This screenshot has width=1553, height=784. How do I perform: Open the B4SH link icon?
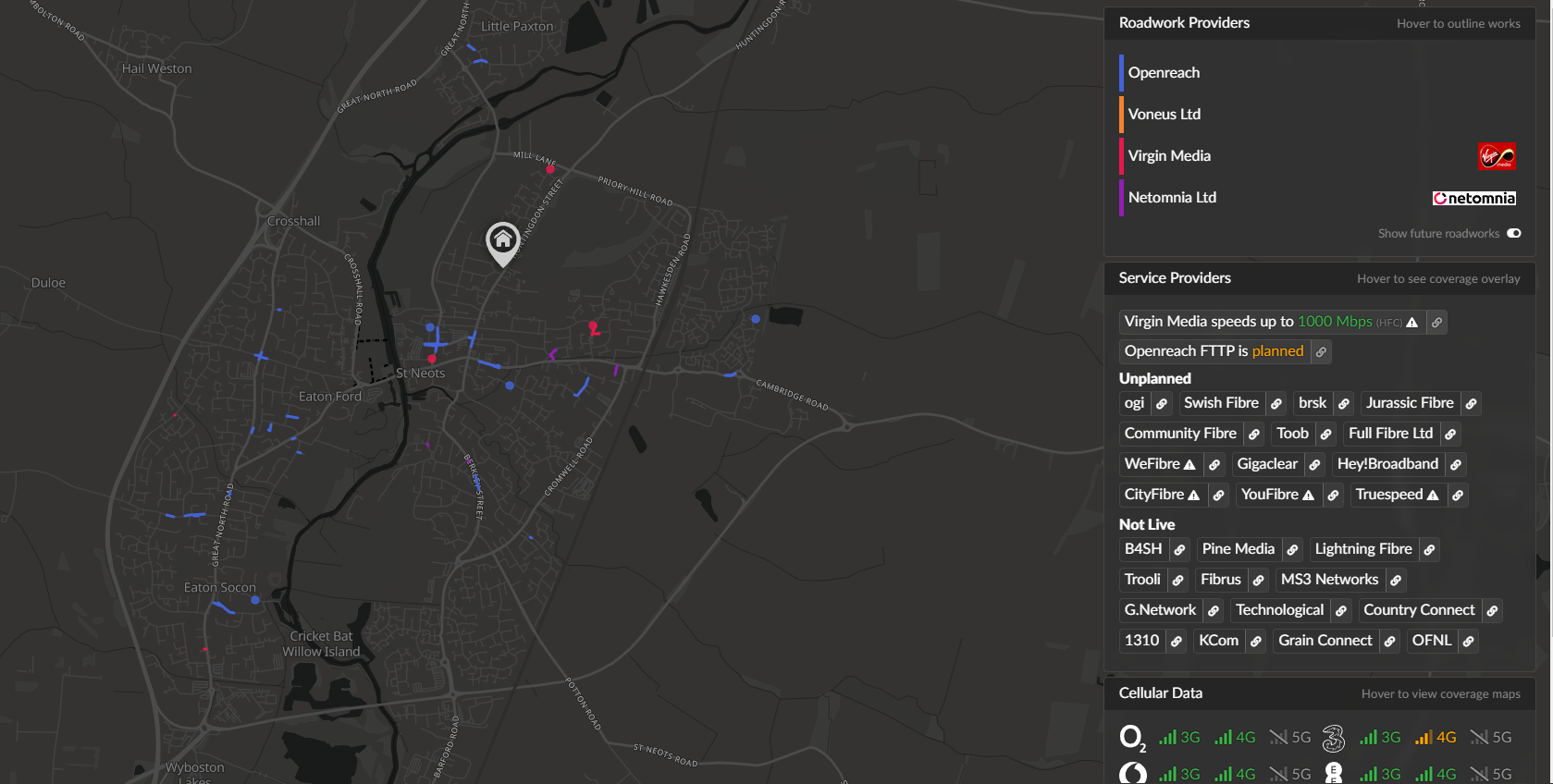click(x=1179, y=550)
